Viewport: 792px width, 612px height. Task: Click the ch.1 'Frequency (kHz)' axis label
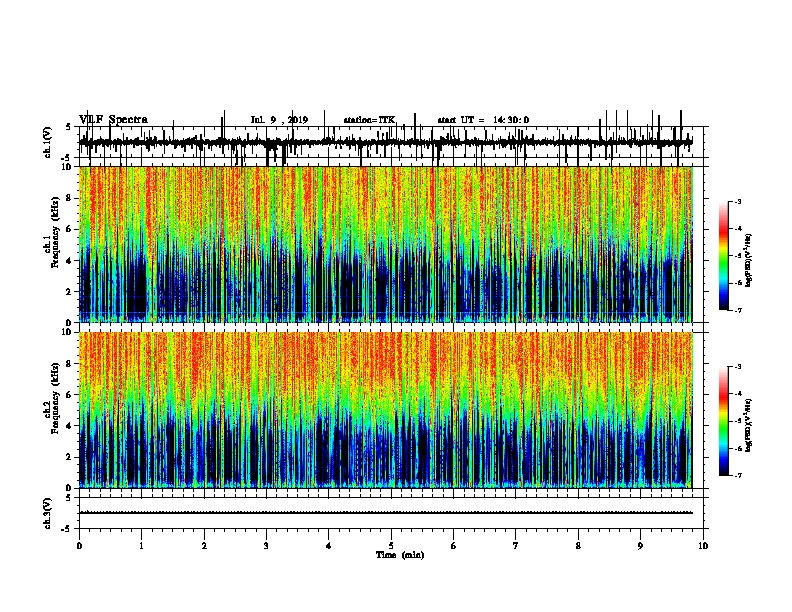coord(55,233)
